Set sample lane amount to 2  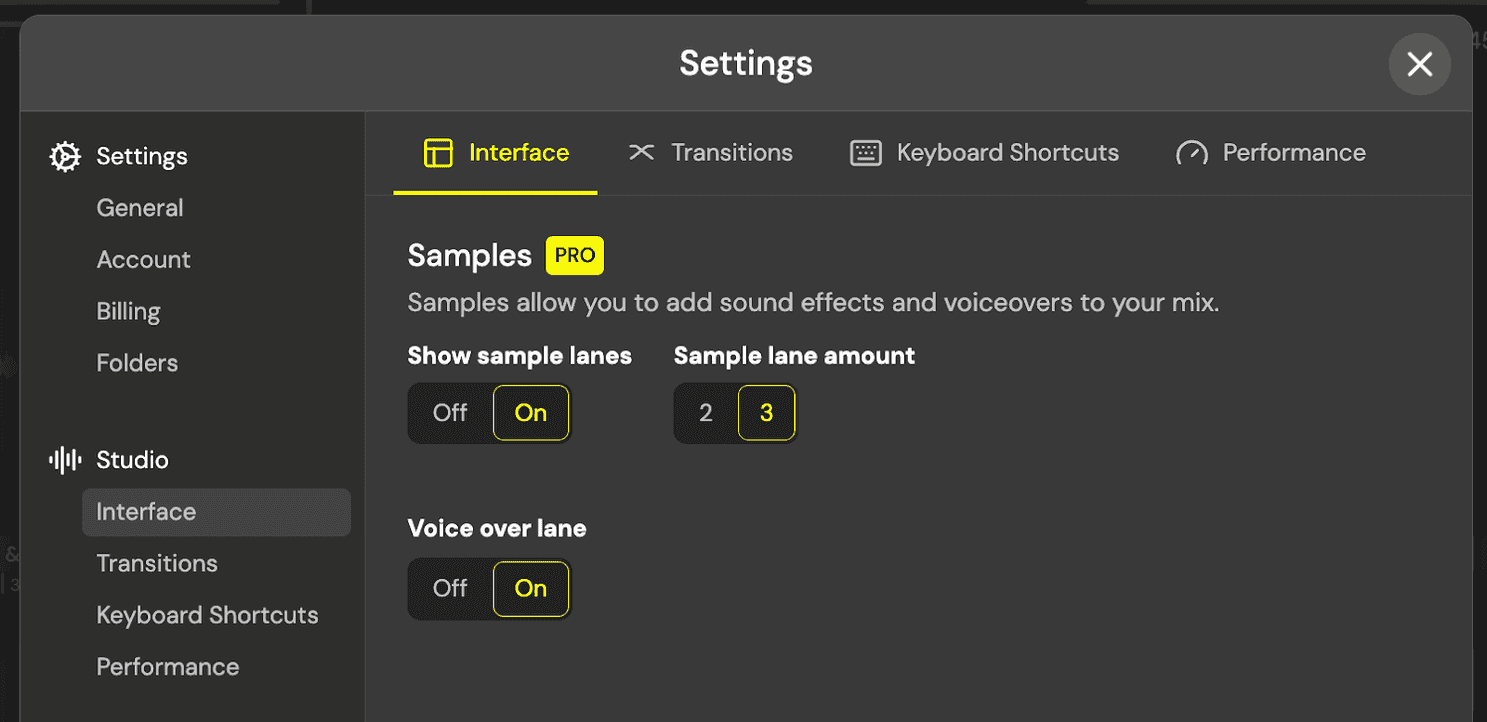pyautogui.click(x=706, y=413)
